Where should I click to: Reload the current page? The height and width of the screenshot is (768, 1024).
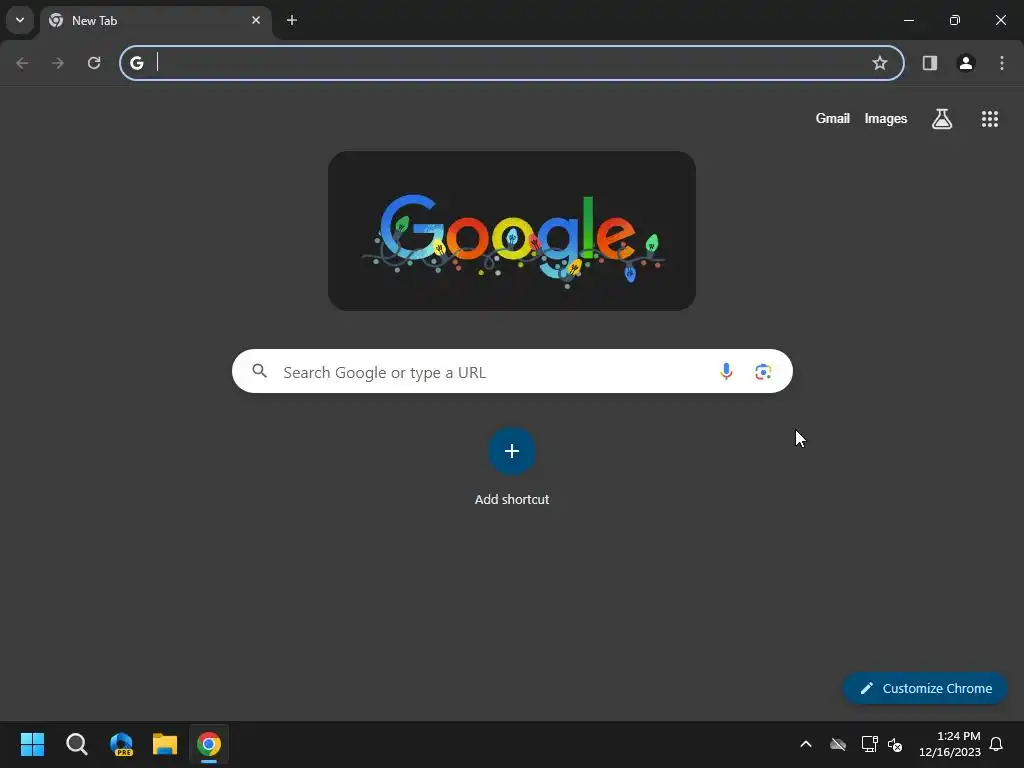tap(94, 63)
